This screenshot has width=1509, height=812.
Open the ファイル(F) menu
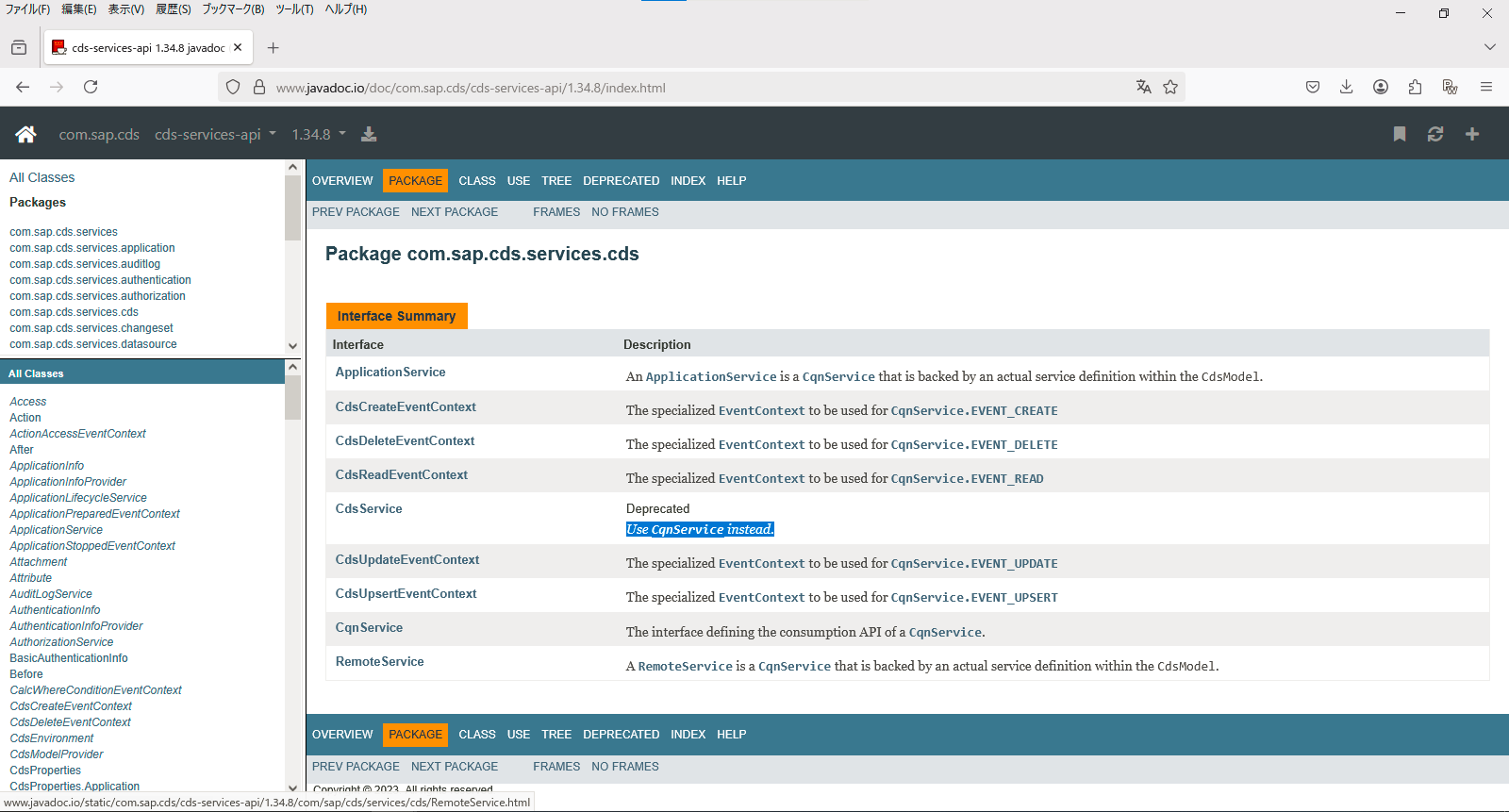(27, 9)
